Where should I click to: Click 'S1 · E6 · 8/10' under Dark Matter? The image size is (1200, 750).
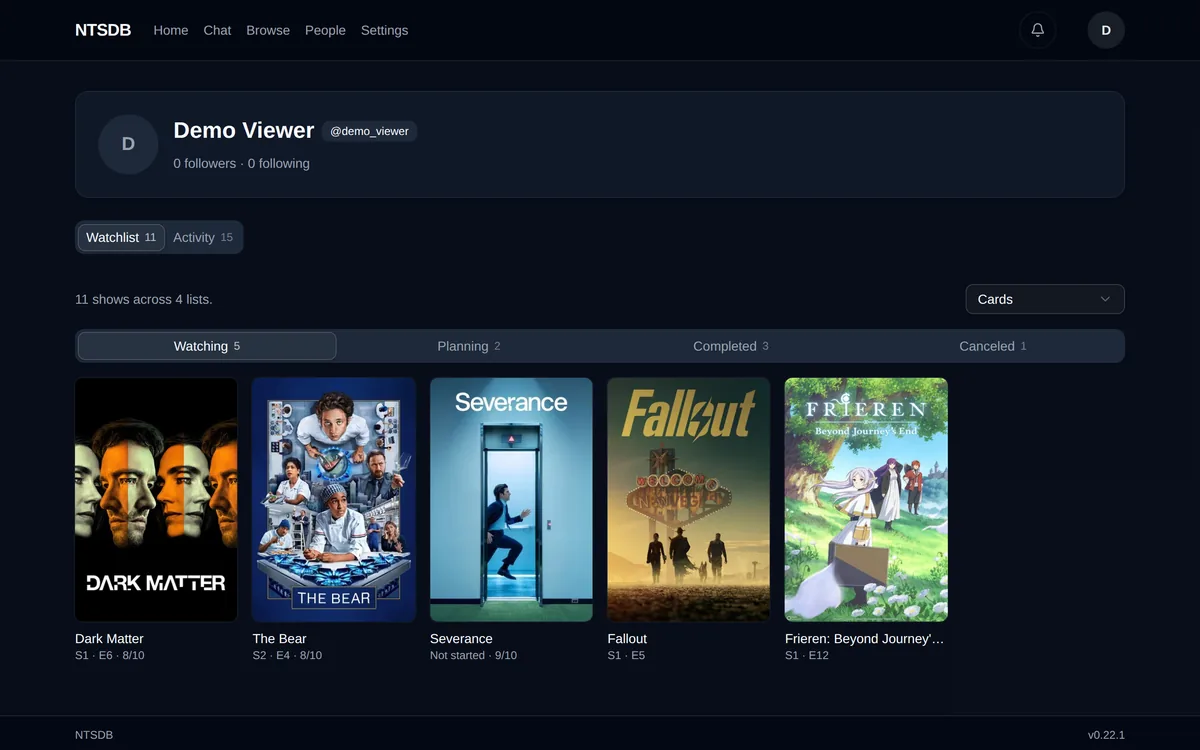110,655
